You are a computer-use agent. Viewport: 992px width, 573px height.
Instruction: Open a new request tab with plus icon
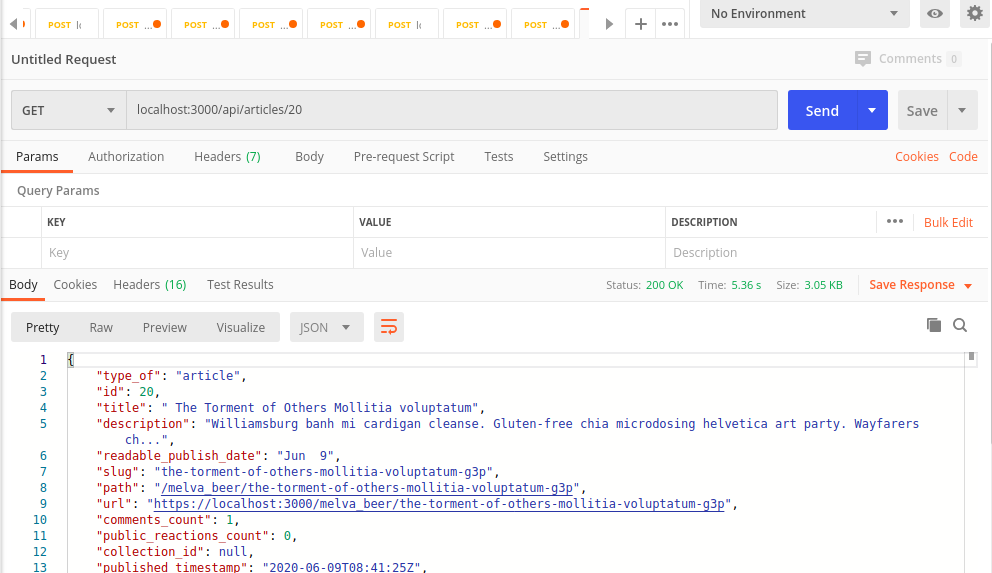point(640,24)
